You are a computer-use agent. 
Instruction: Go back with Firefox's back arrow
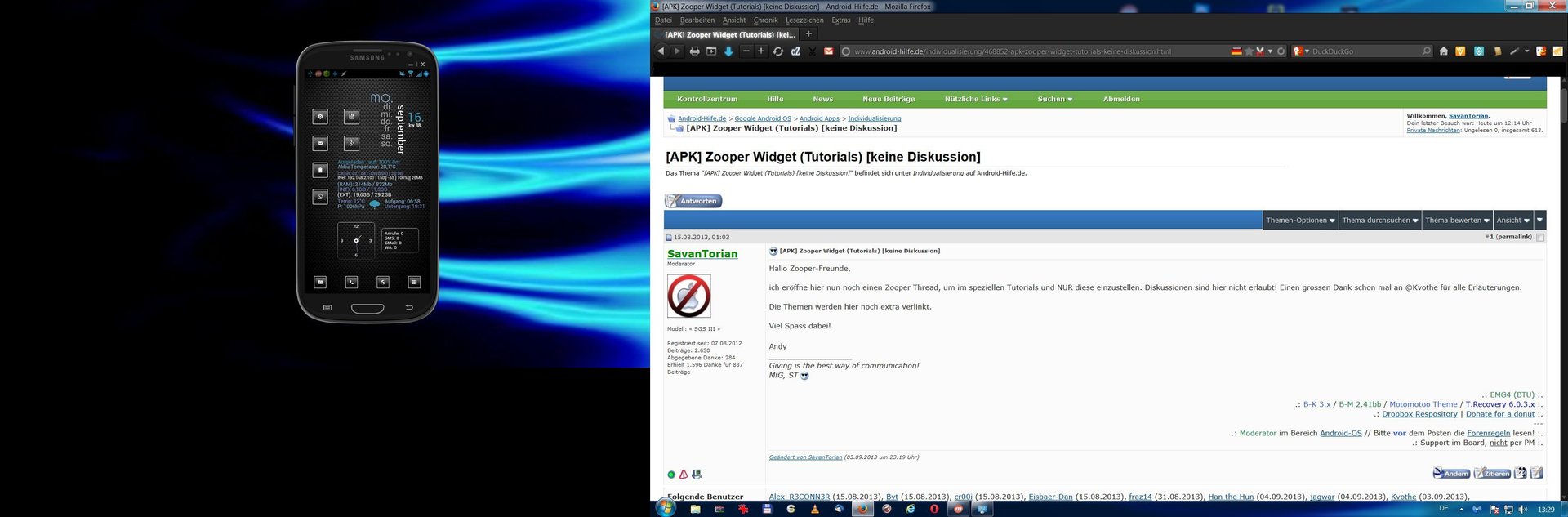click(x=661, y=51)
